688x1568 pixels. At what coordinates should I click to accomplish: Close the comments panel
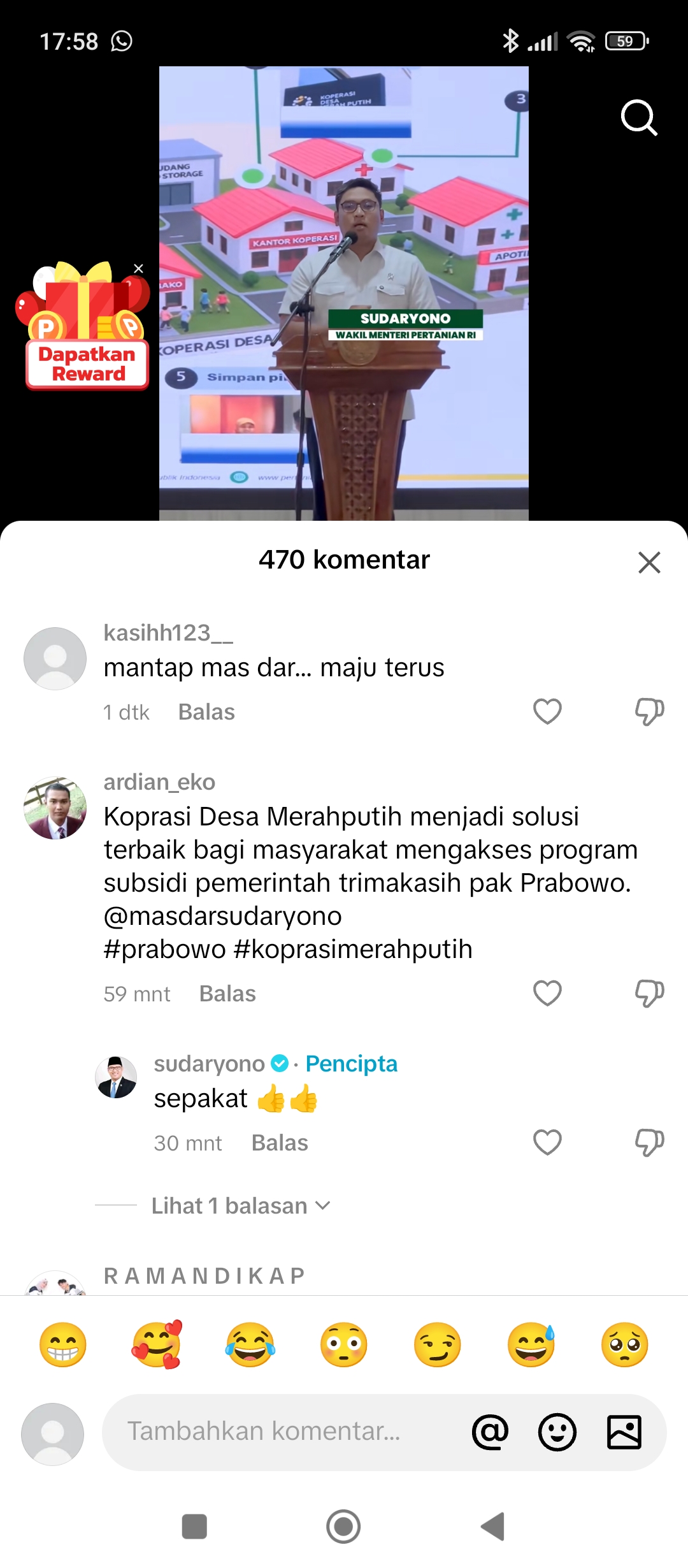click(649, 562)
